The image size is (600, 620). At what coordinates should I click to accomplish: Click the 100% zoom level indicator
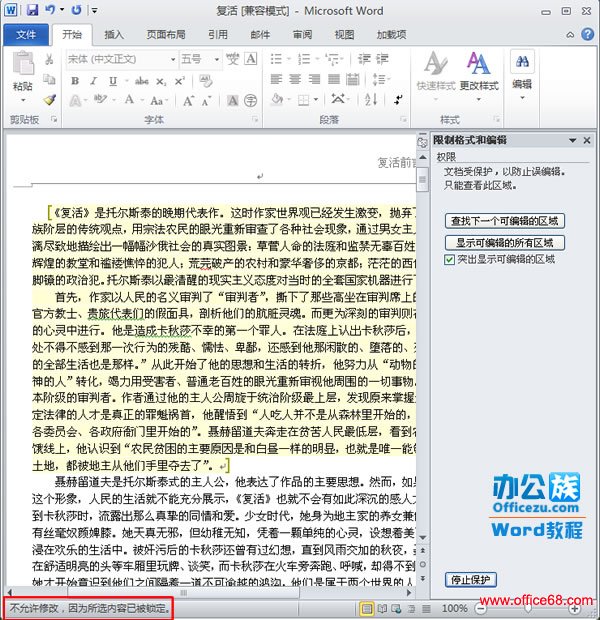click(x=454, y=609)
